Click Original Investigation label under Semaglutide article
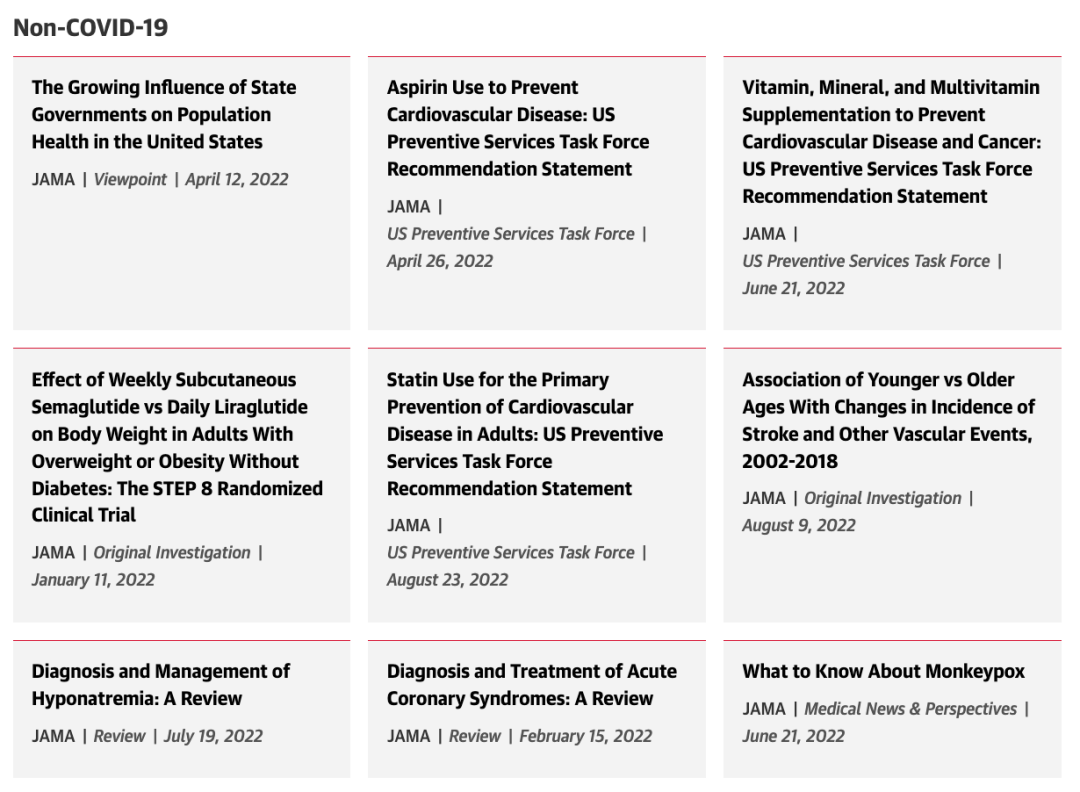The image size is (1080, 792). tap(172, 553)
